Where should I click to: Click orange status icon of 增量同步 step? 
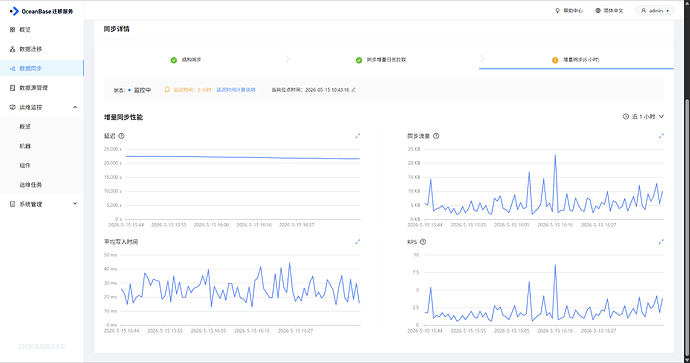click(555, 60)
